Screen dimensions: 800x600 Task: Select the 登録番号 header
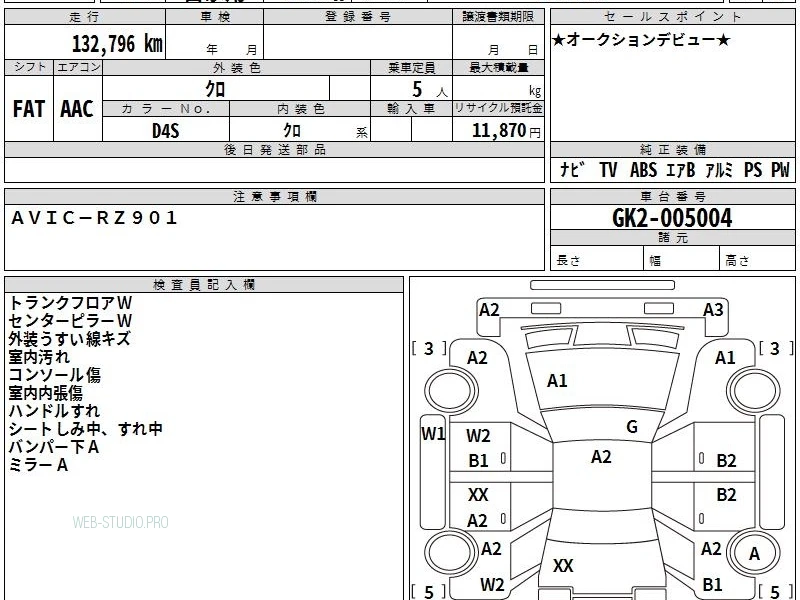click(x=358, y=17)
